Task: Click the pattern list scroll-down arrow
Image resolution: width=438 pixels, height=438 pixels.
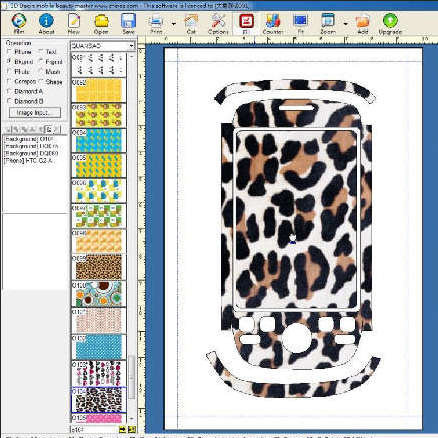Action: click(x=132, y=419)
